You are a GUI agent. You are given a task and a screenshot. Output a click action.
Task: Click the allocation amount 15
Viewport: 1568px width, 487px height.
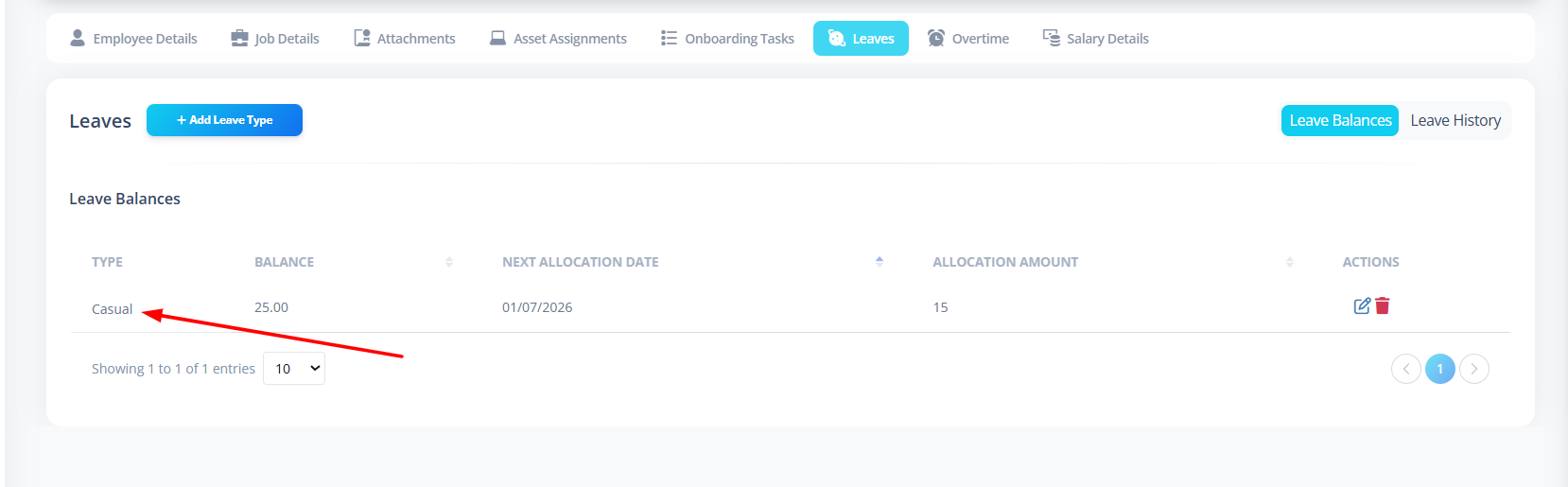940,307
